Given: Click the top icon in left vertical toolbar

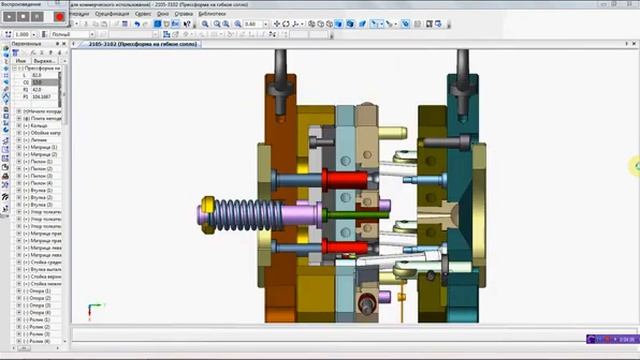Looking at the screenshot, I should 5,48.
